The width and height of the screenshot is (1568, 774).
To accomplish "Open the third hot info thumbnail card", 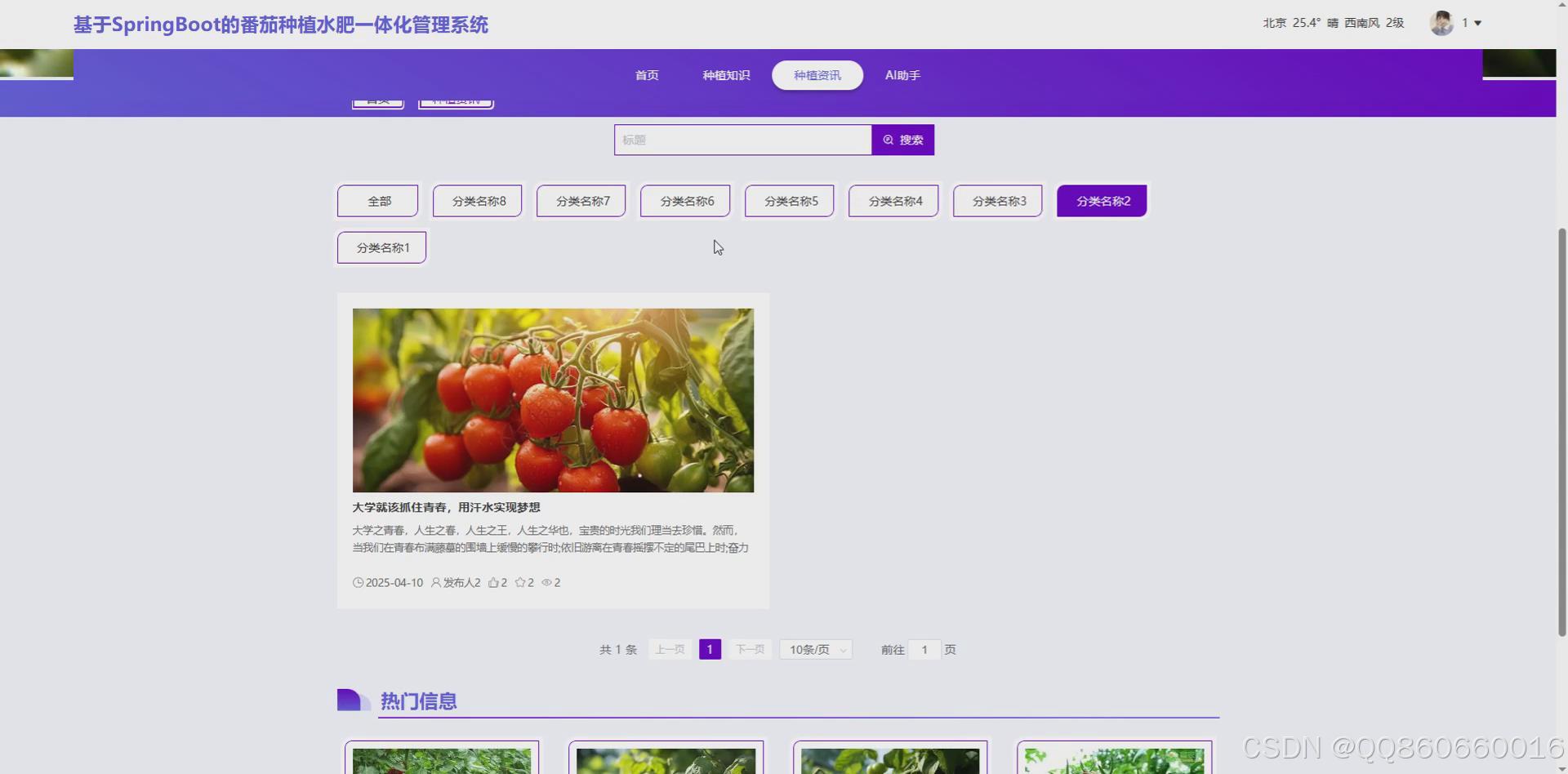I will coord(890,758).
